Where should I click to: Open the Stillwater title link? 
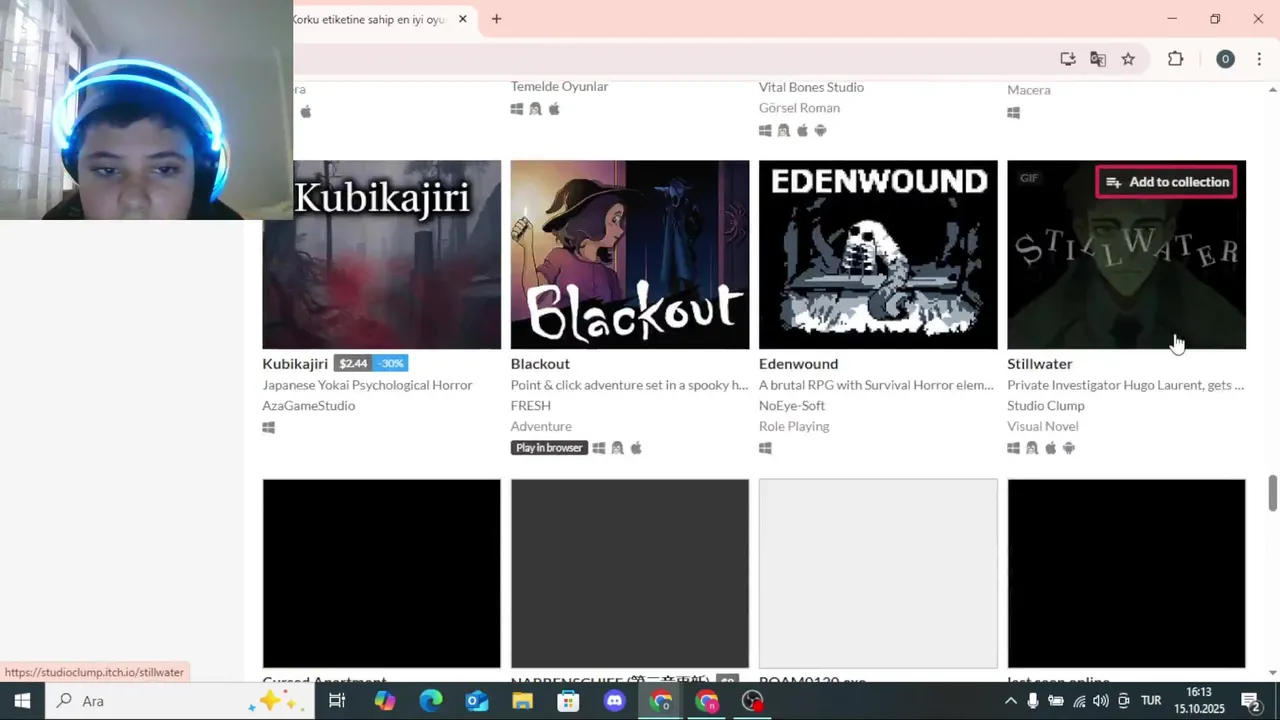point(1039,364)
